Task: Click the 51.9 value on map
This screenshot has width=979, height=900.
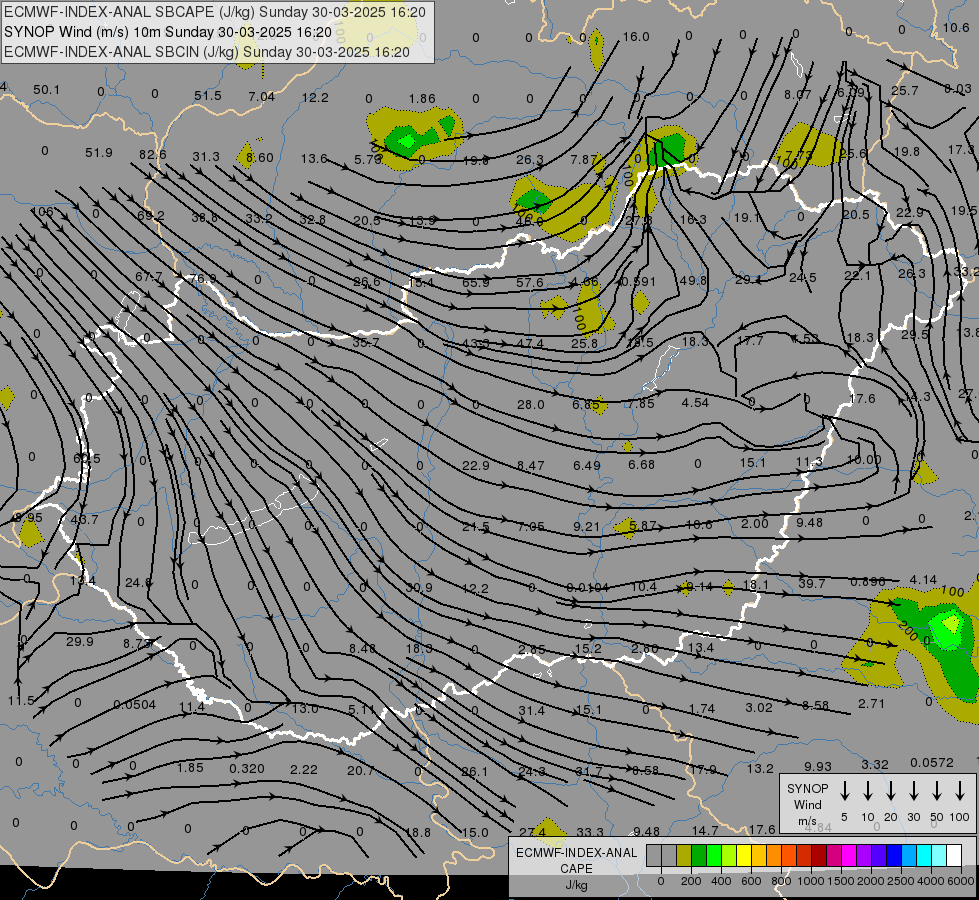Action: pos(99,152)
